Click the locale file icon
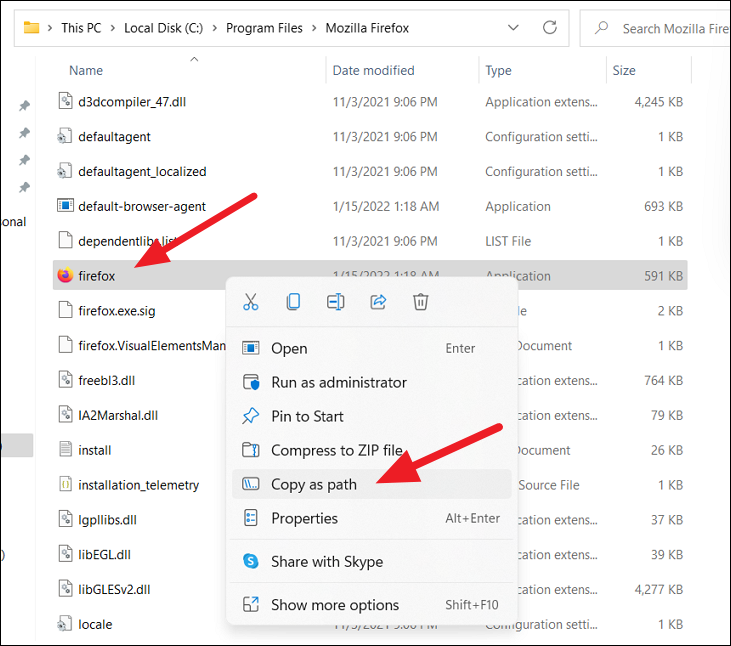The image size is (731, 646). (64, 624)
